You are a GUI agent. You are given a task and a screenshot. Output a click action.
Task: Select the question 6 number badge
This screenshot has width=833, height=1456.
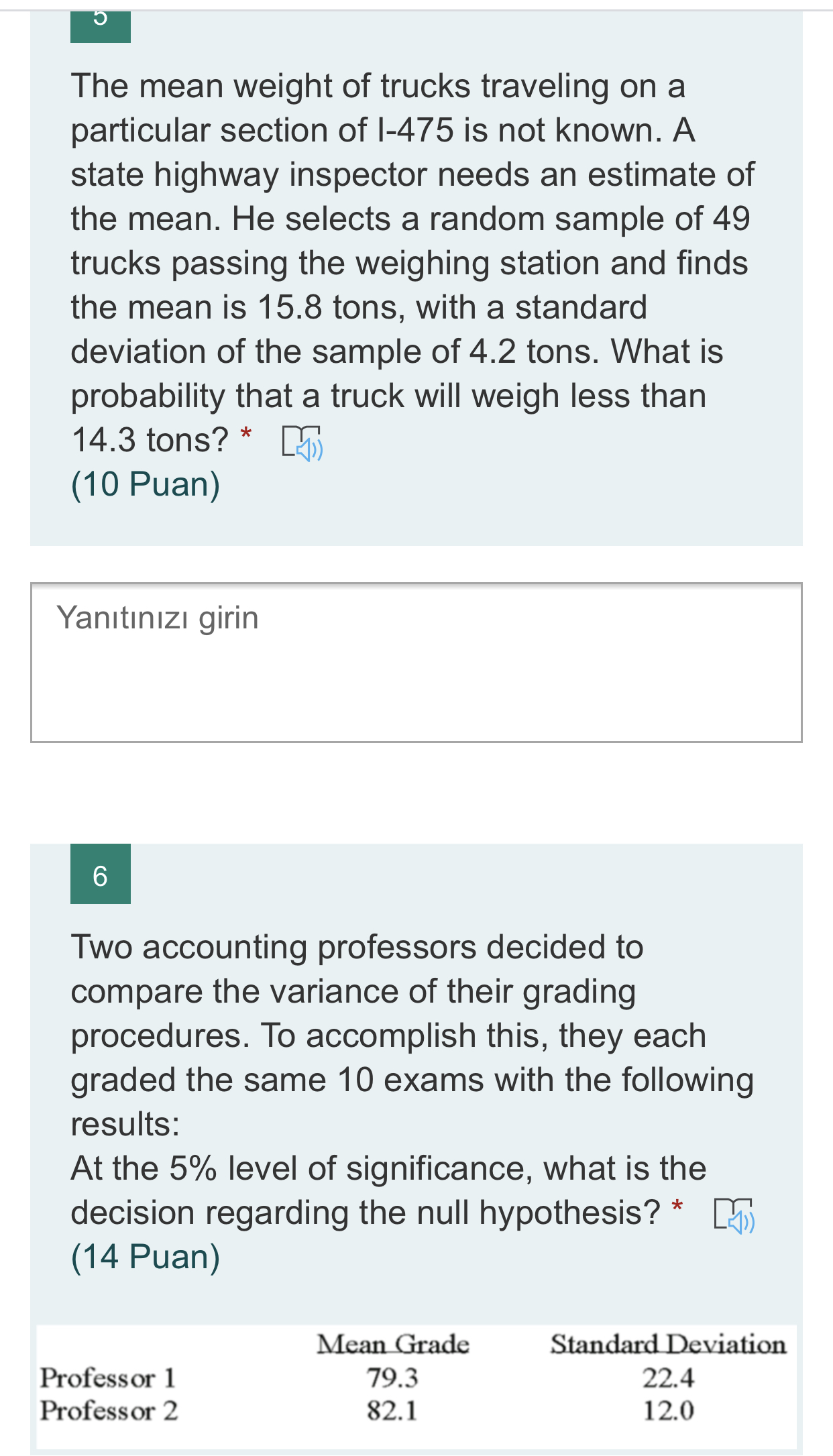pos(101,876)
